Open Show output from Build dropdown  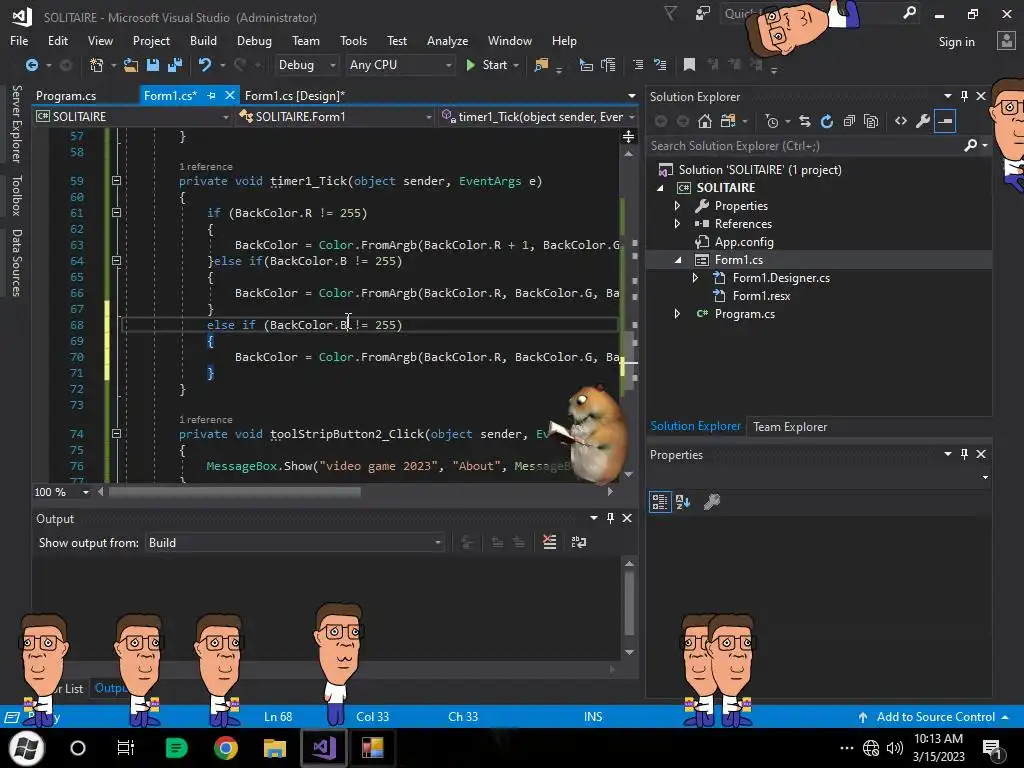(295, 543)
